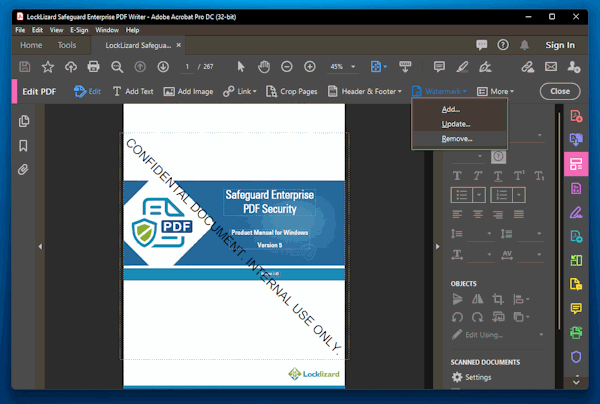Center align text in Format panel
Screen dimensions: 600x404
click(478, 214)
